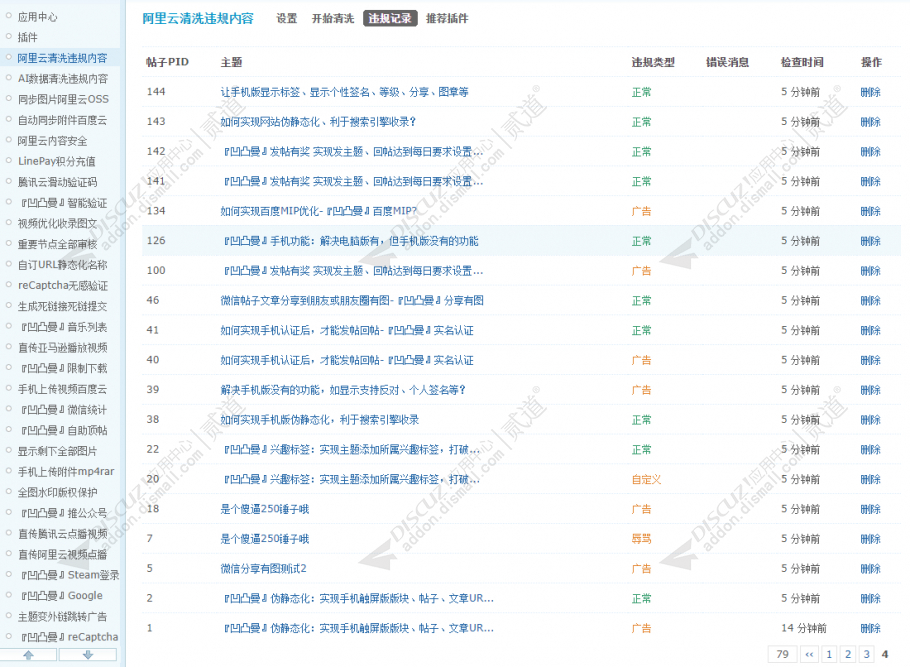Select 阿里云清洗违规内容 in the sidebar
This screenshot has width=910, height=667.
(62, 58)
